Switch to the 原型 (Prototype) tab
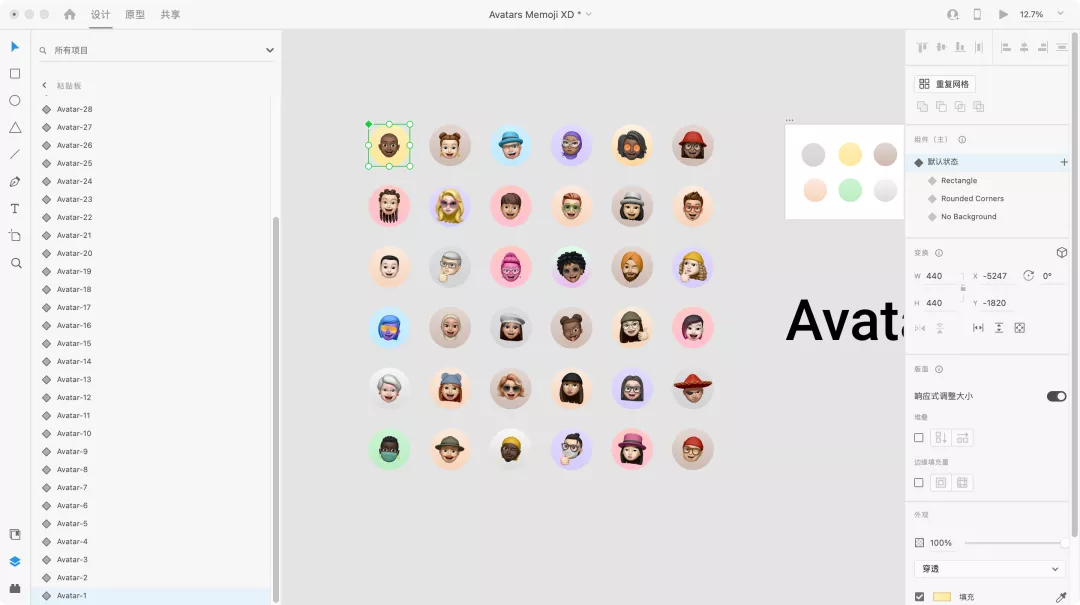Image resolution: width=1080 pixels, height=605 pixels. tap(135, 15)
